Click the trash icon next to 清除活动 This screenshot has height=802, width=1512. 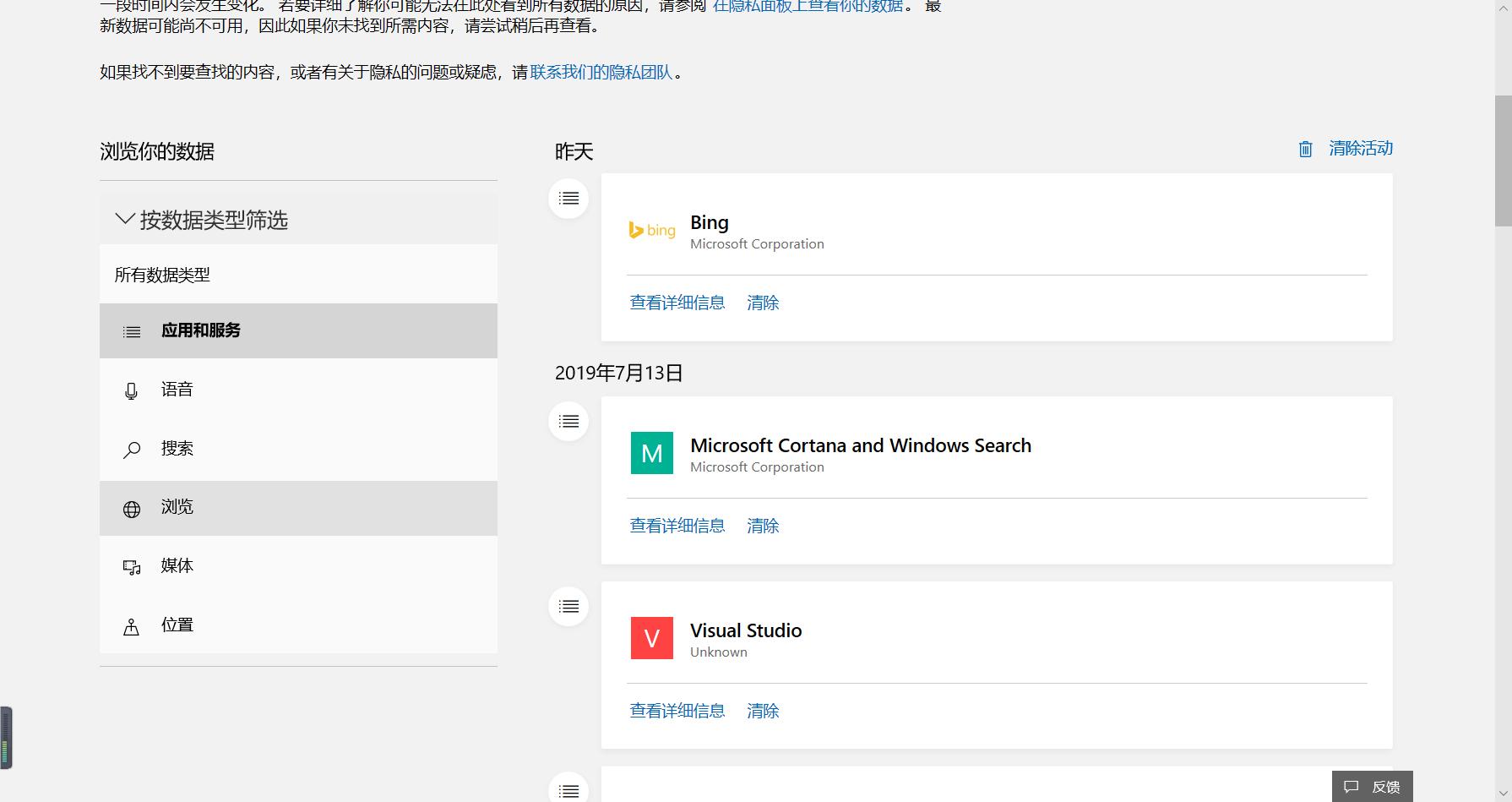click(1304, 149)
